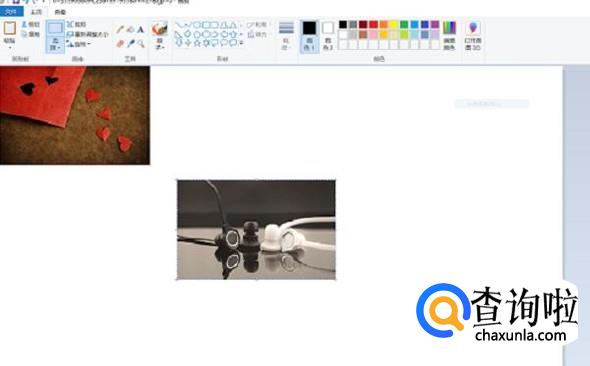Click the earphones image on canvas
590x366 pixels.
[256, 230]
